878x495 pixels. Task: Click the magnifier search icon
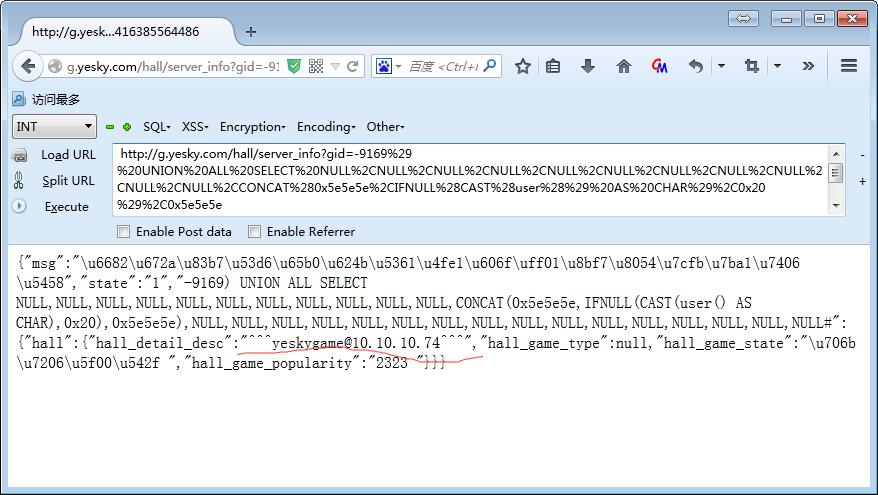(x=490, y=66)
